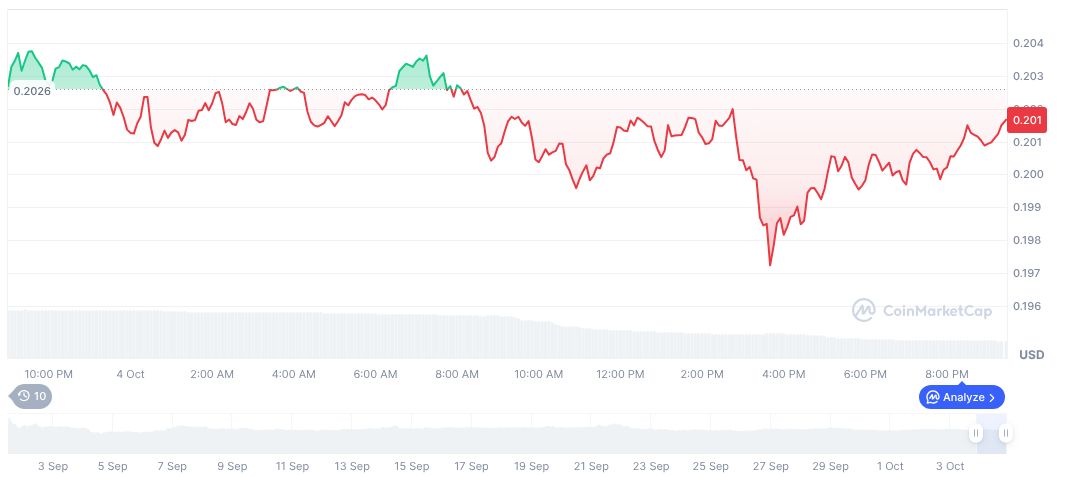The width and height of the screenshot is (1072, 477).
Task: Click the 3 Sep date in the navigator
Action: pyautogui.click(x=52, y=466)
